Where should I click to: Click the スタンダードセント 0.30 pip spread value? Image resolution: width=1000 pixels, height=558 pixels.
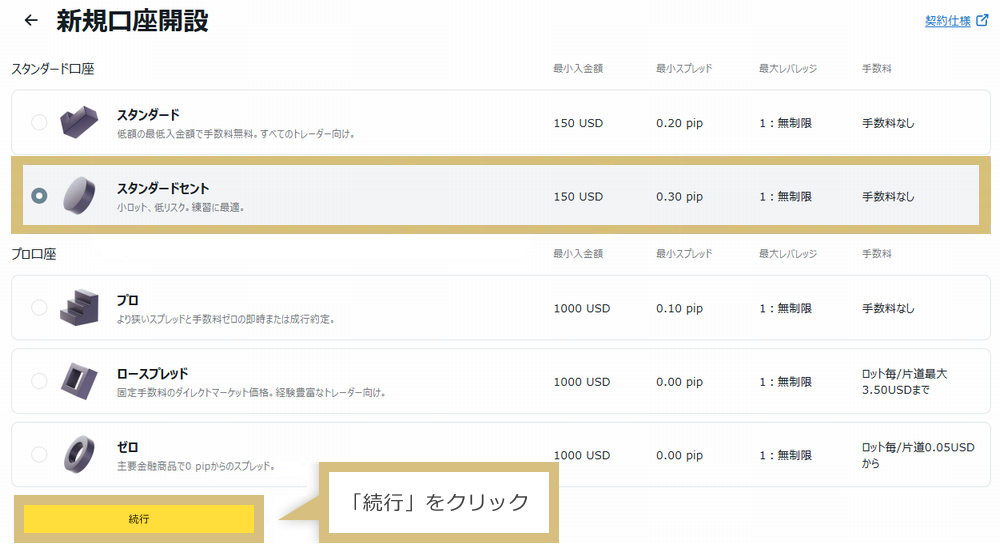680,196
